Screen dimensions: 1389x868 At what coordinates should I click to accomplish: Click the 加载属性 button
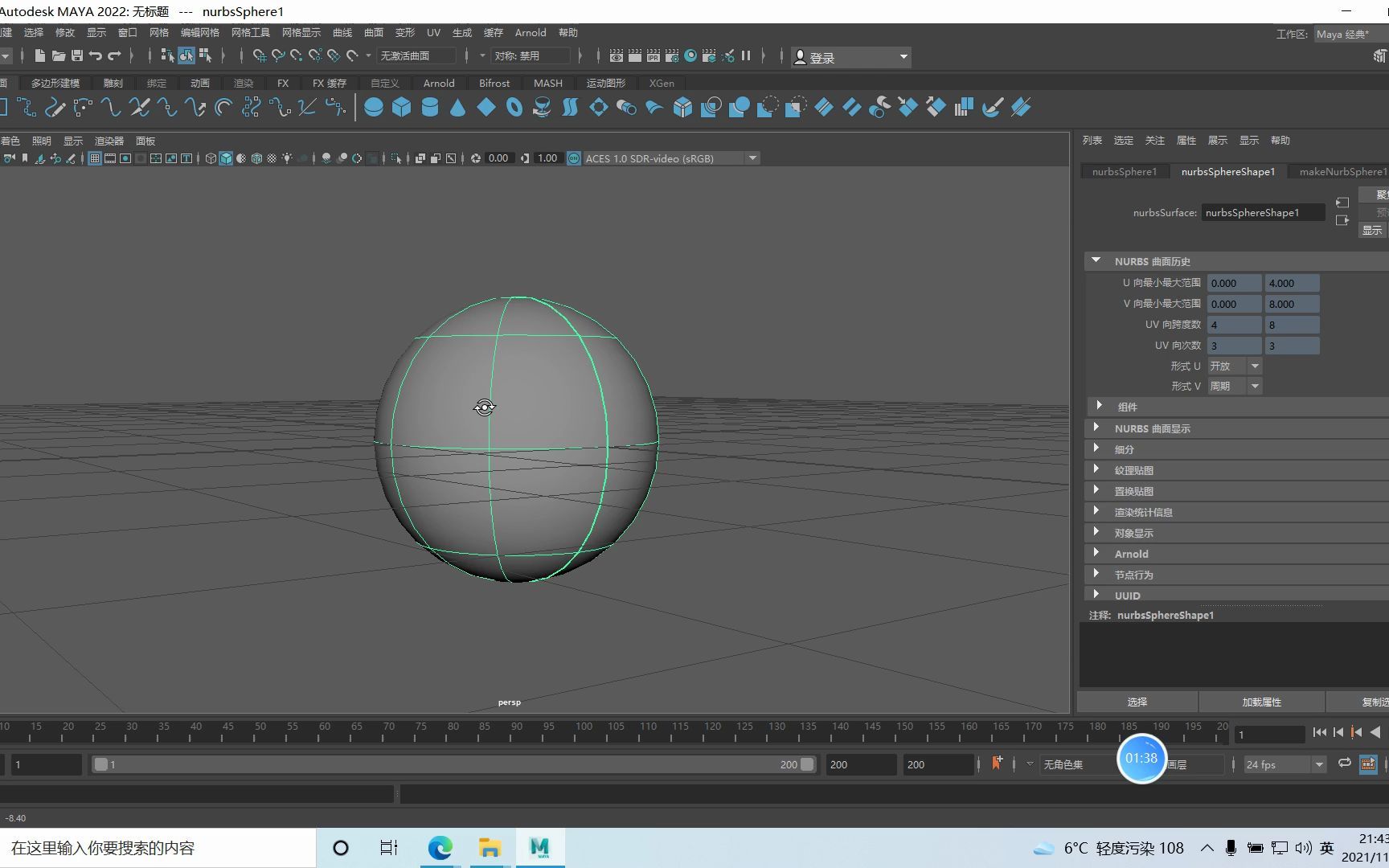tap(1261, 702)
